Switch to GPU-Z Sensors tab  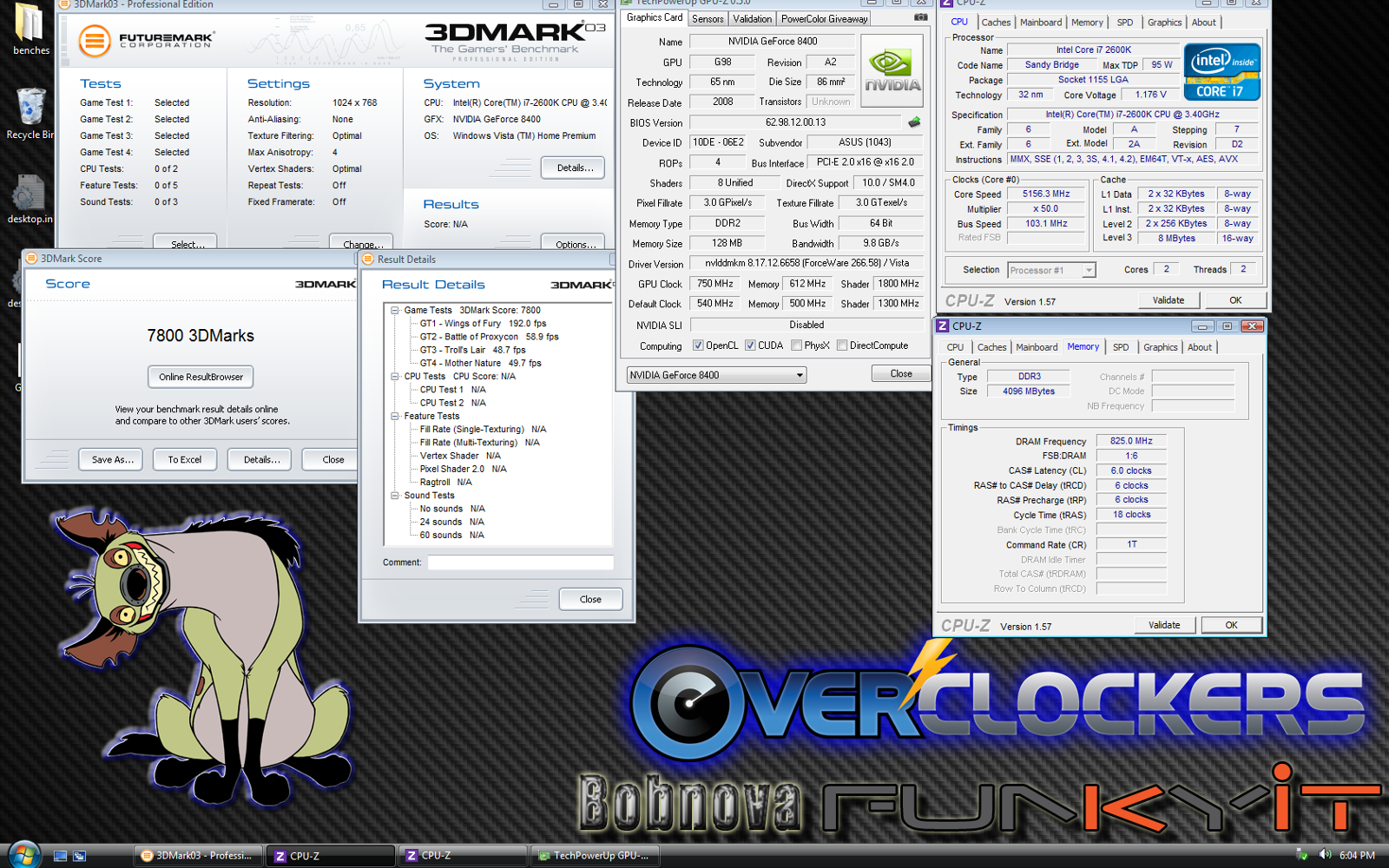click(708, 19)
